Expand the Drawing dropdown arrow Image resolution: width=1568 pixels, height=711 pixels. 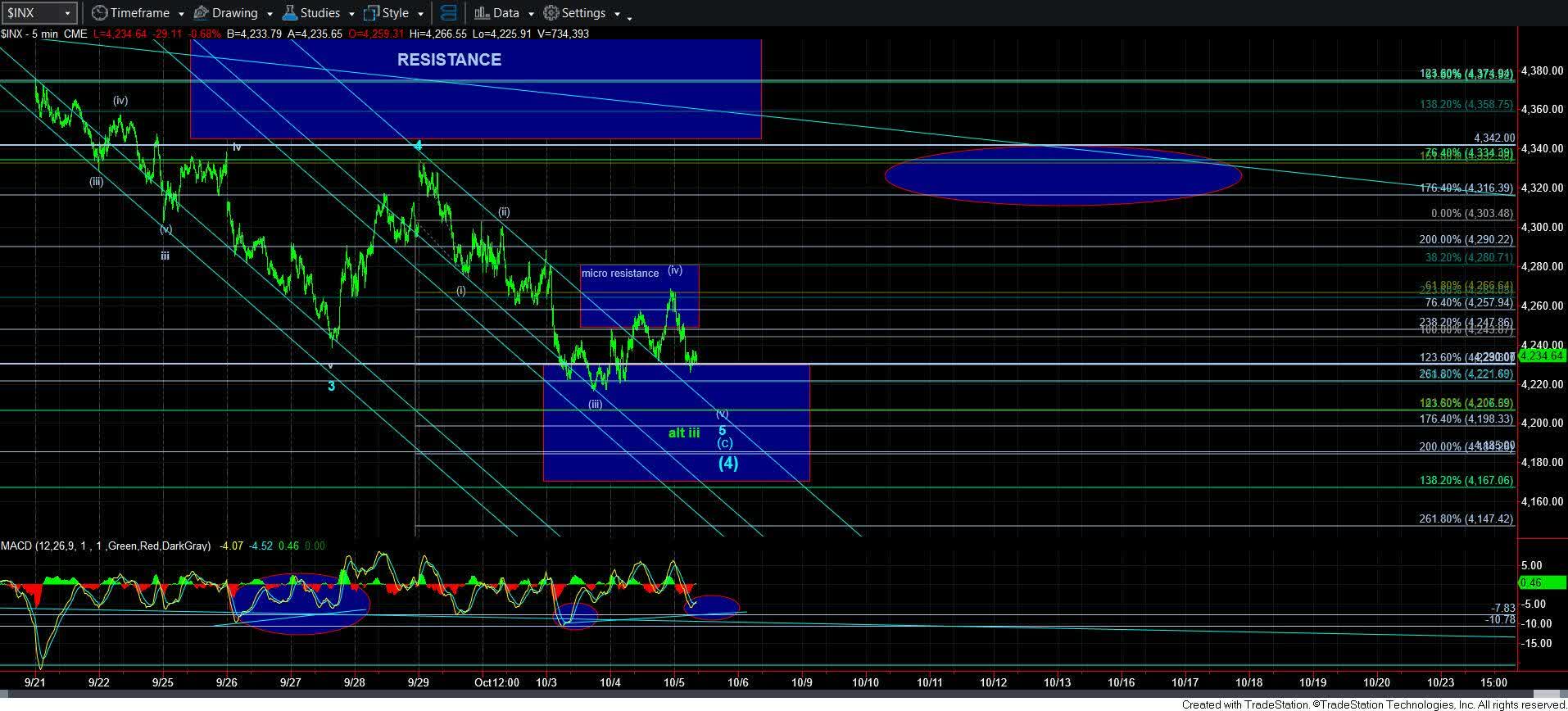click(x=269, y=14)
